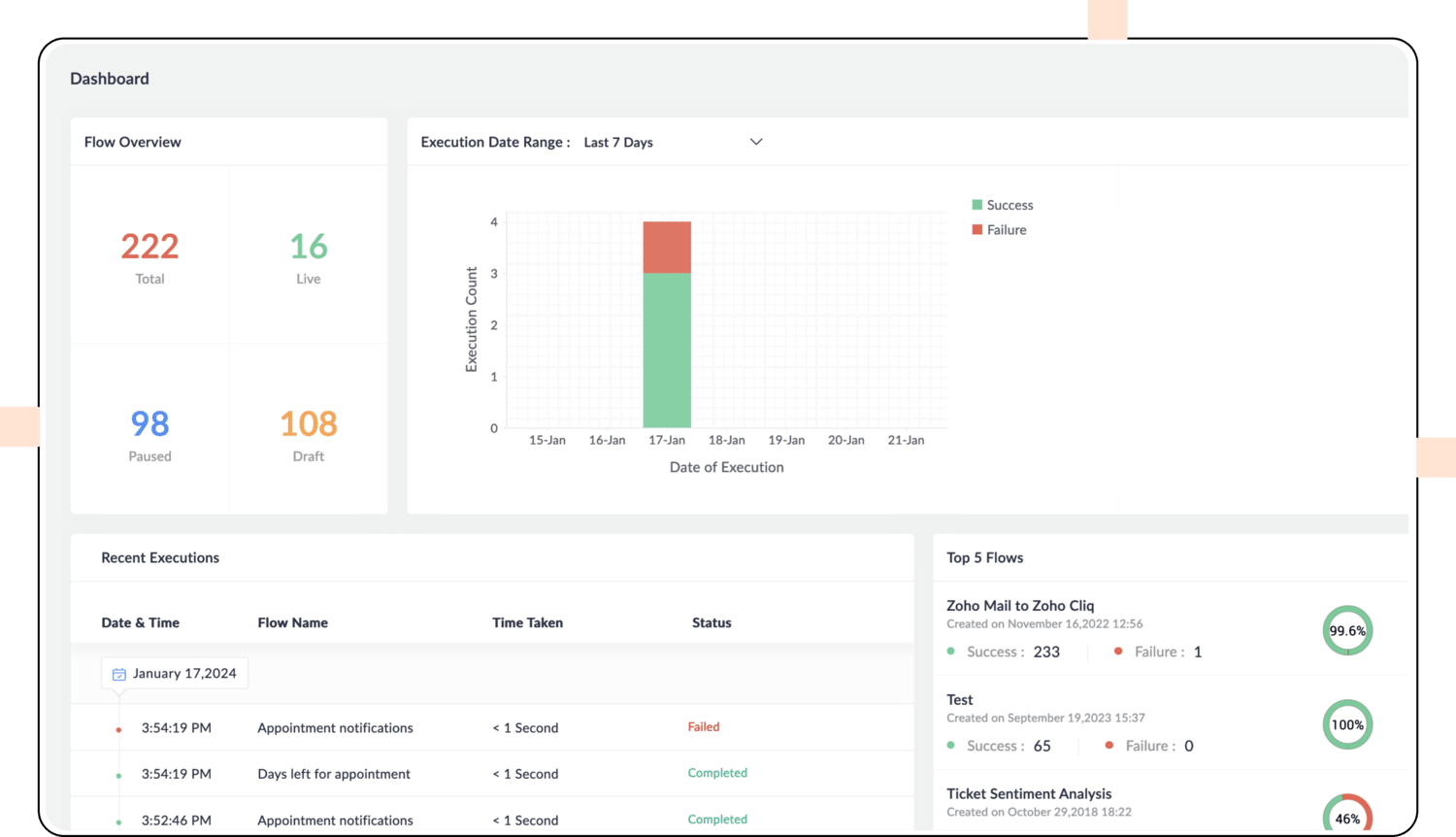Click the calendar icon beside January 17,2024
Viewport: 1456px width, 837px height.
pos(119,674)
